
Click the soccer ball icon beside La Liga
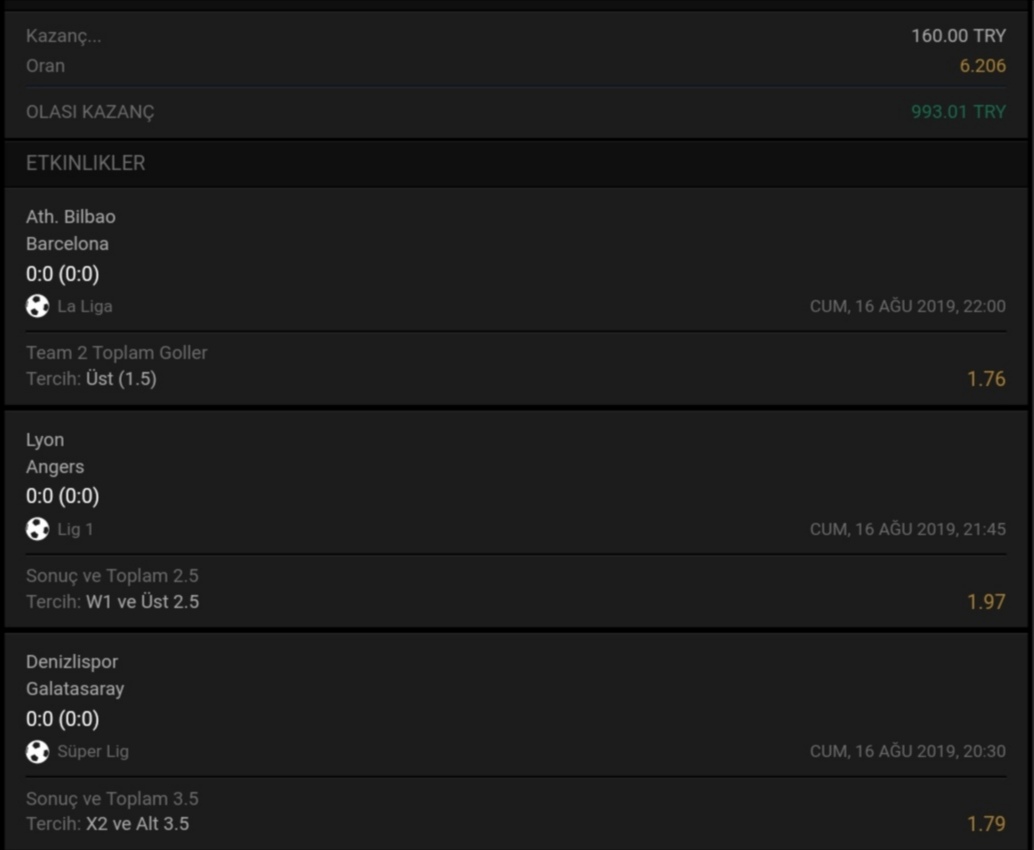38,306
